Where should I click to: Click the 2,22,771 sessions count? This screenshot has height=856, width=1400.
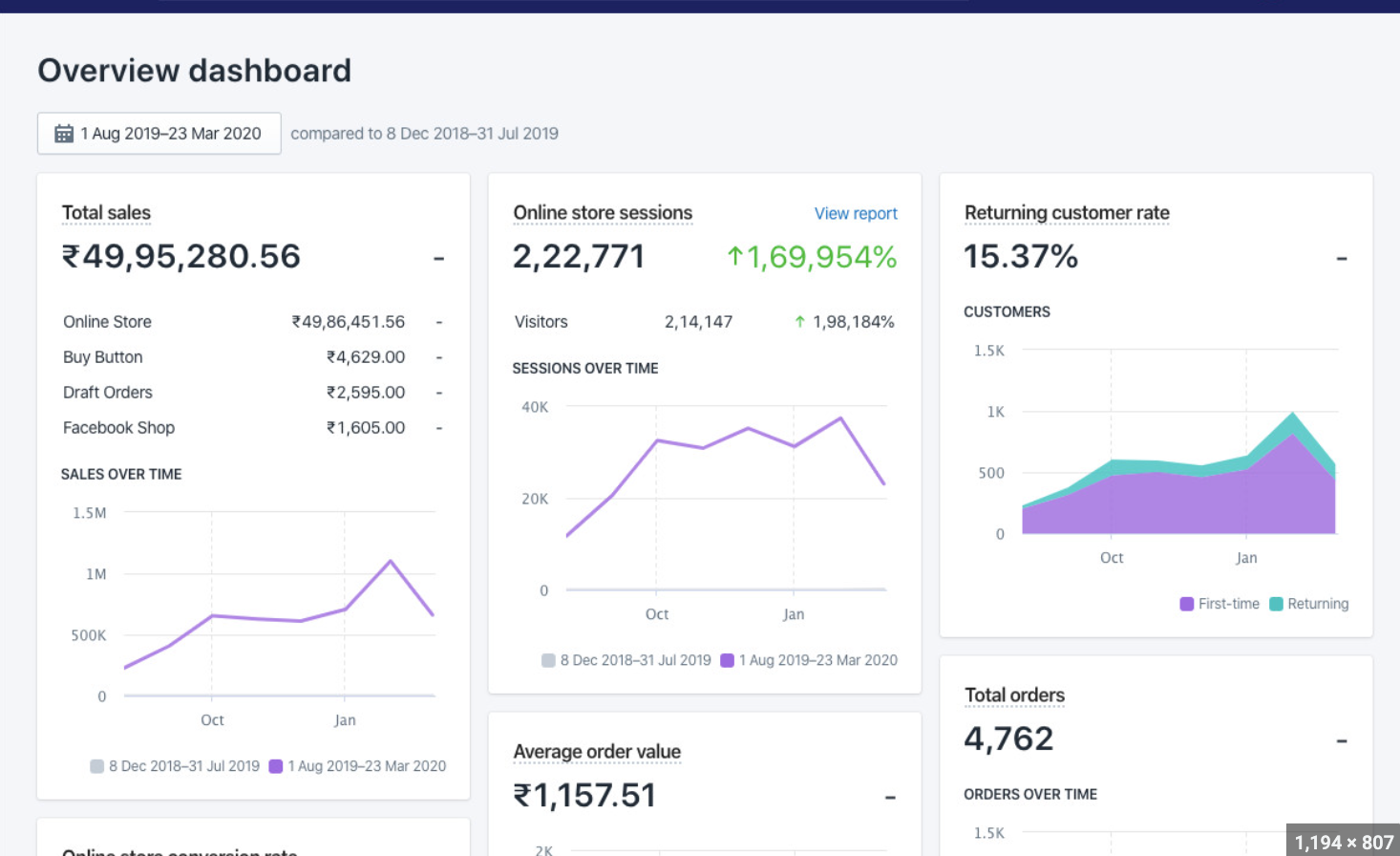click(x=579, y=256)
